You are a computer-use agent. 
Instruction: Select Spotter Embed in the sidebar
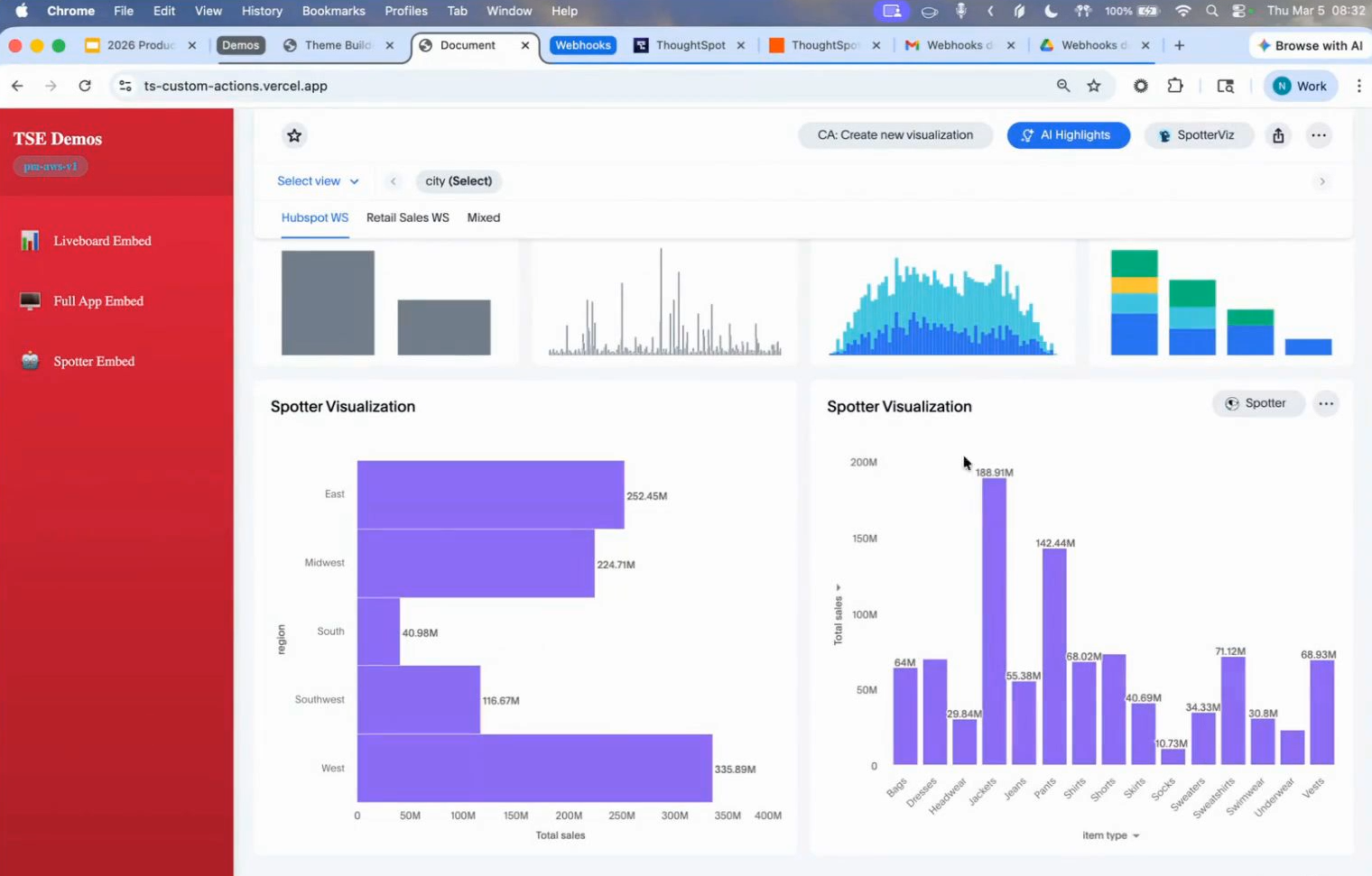coord(93,362)
